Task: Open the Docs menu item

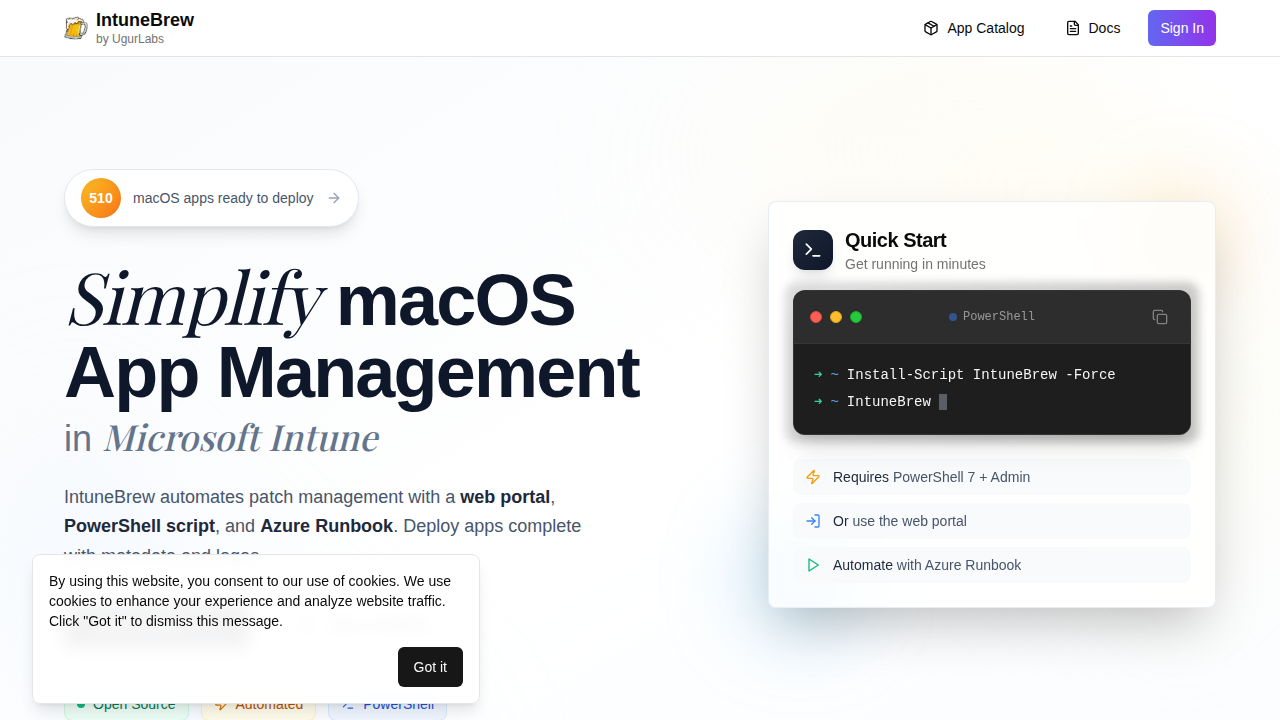Action: point(1093,28)
